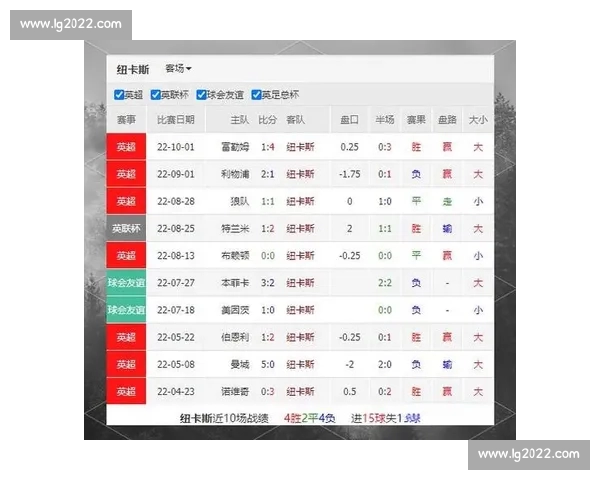Click the 5:0 score against 曼城
The image size is (600, 480).
point(267,364)
